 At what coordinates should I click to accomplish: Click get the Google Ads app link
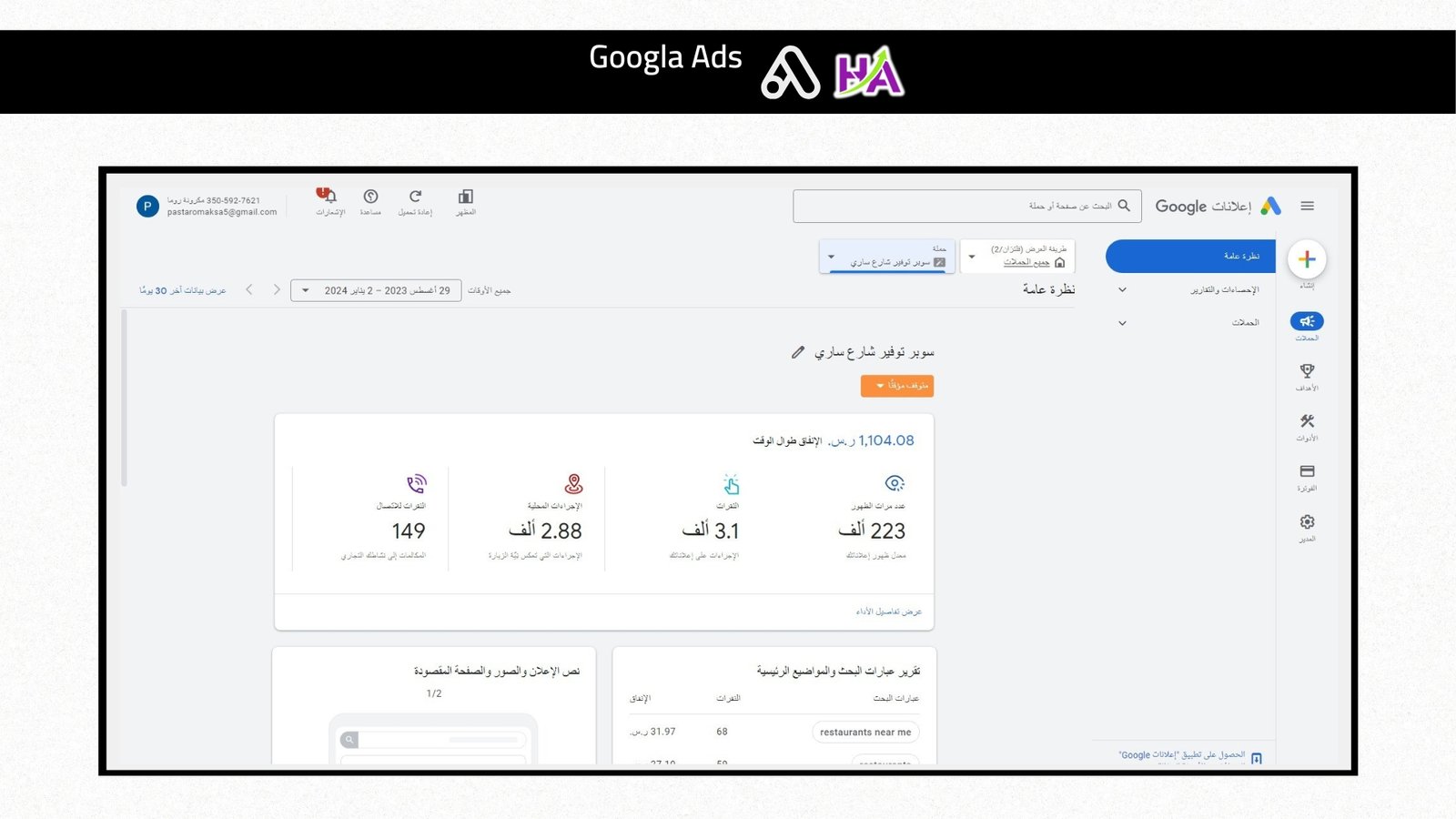click(x=1182, y=755)
